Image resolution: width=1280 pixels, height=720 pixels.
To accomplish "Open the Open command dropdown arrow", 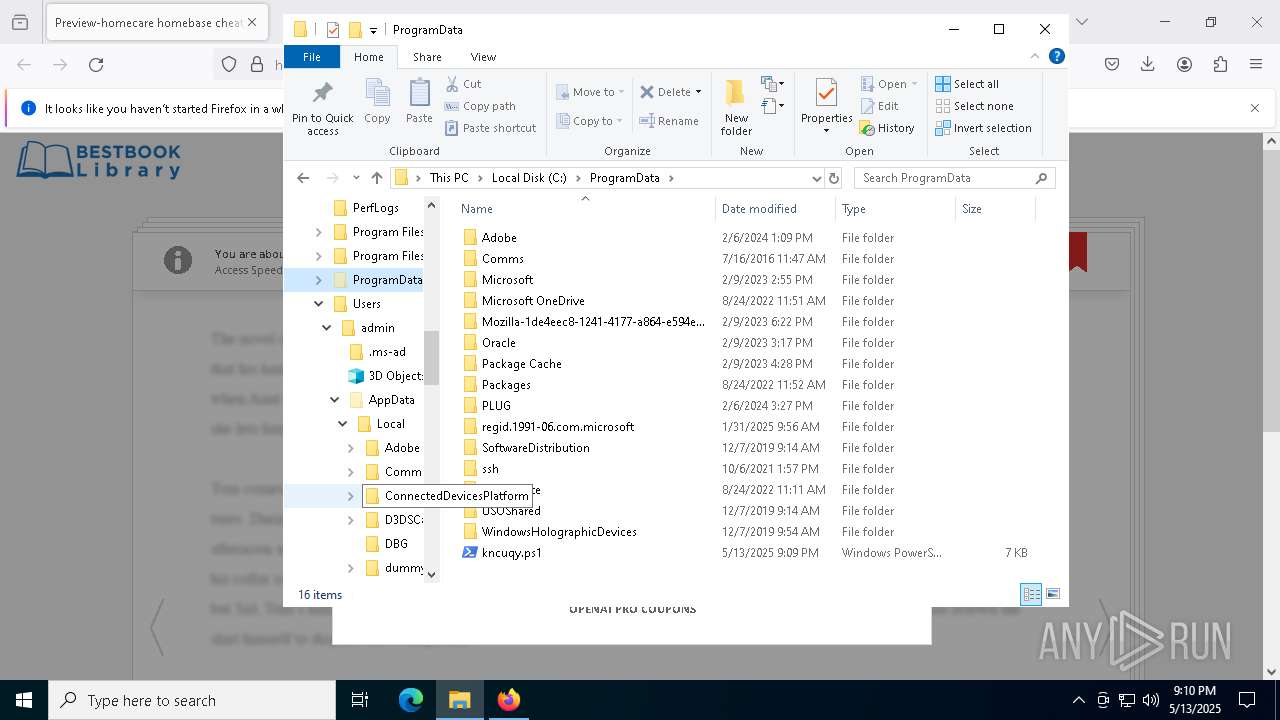I will click(x=914, y=84).
